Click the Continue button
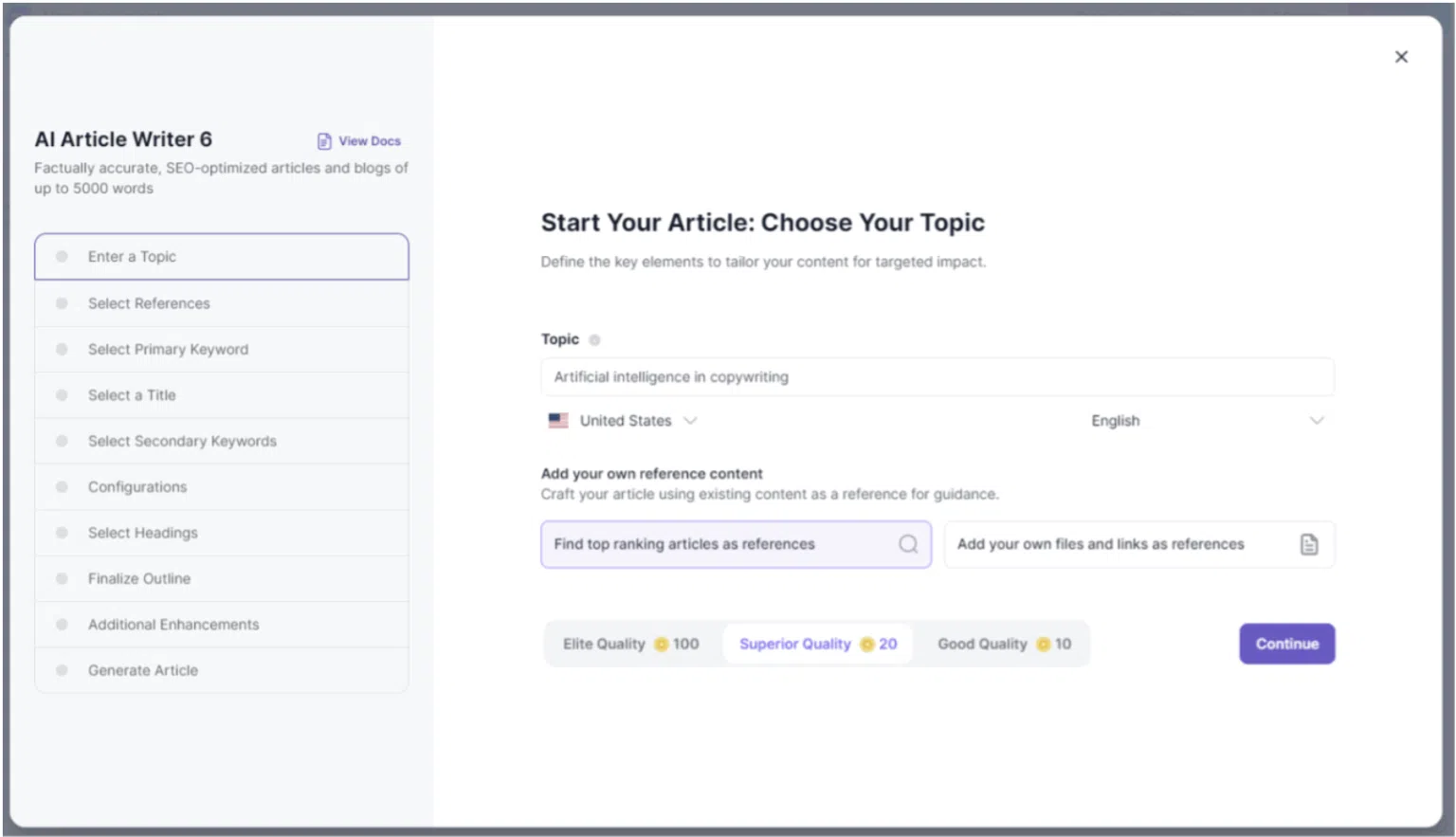 pyautogui.click(x=1286, y=644)
